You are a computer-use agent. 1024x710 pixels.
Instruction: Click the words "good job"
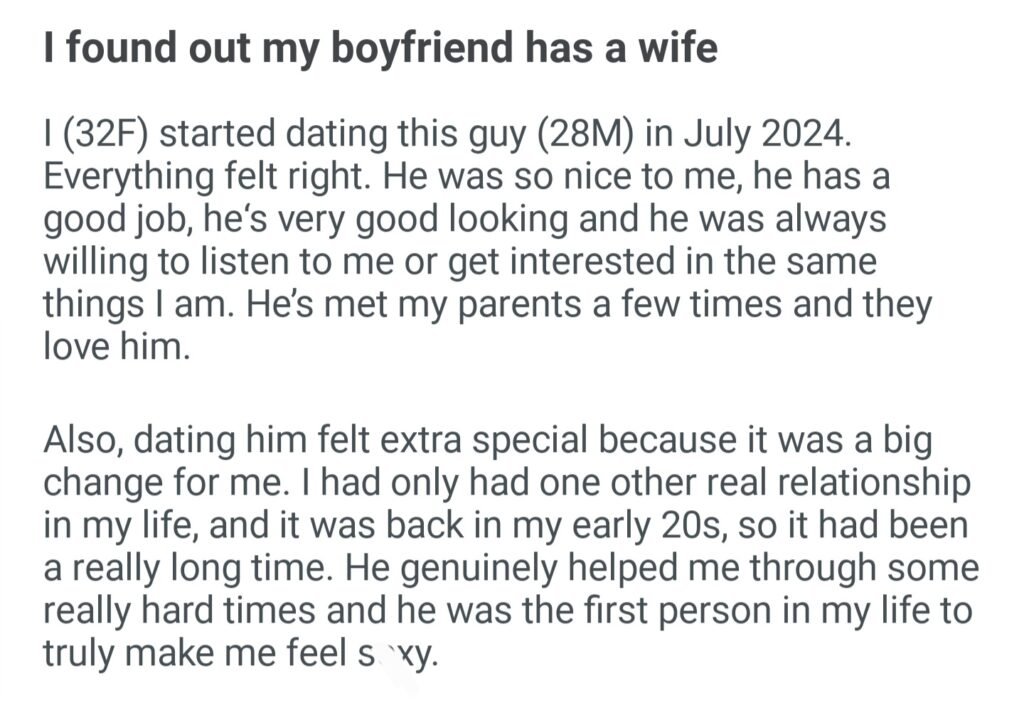pyautogui.click(x=114, y=223)
